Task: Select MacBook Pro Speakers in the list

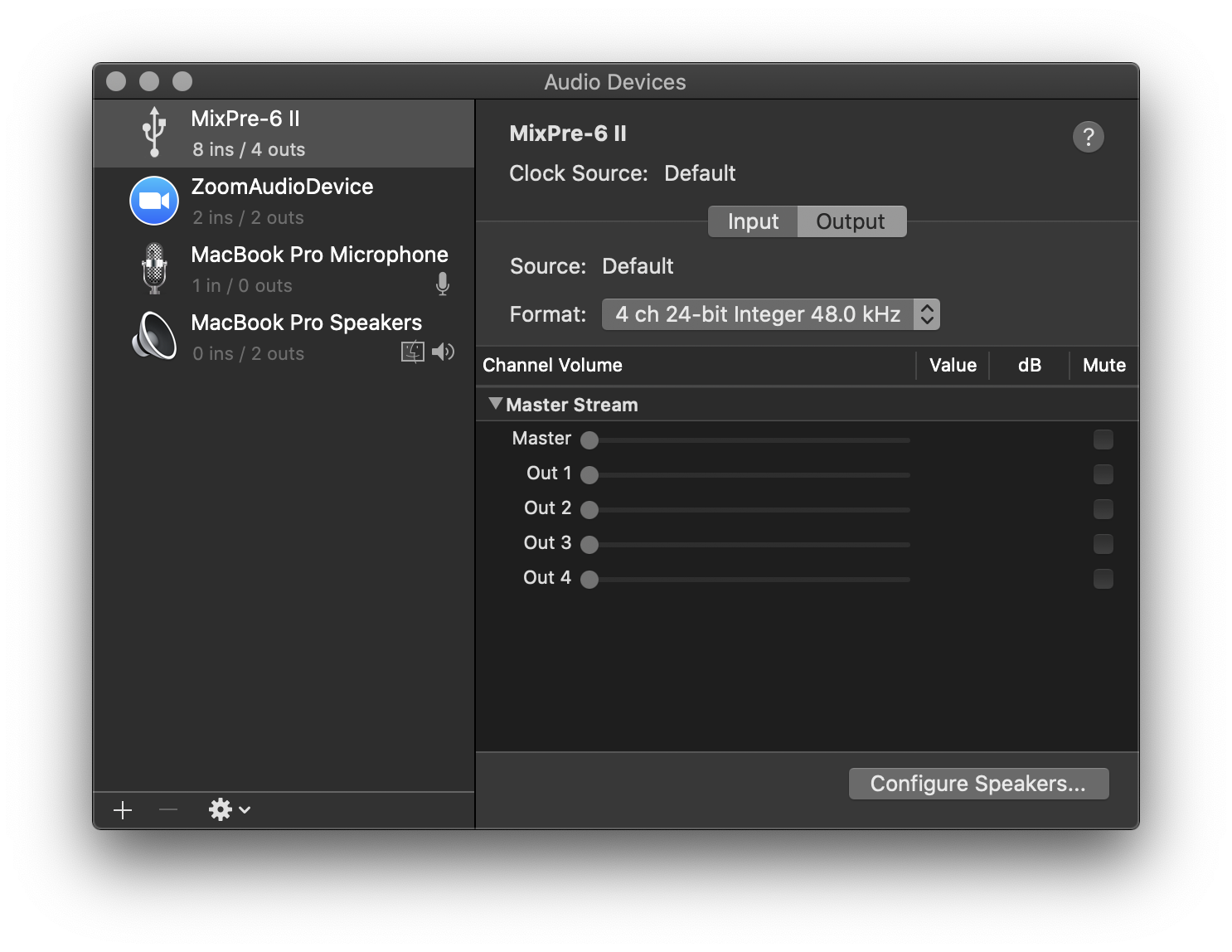Action: pos(284,338)
